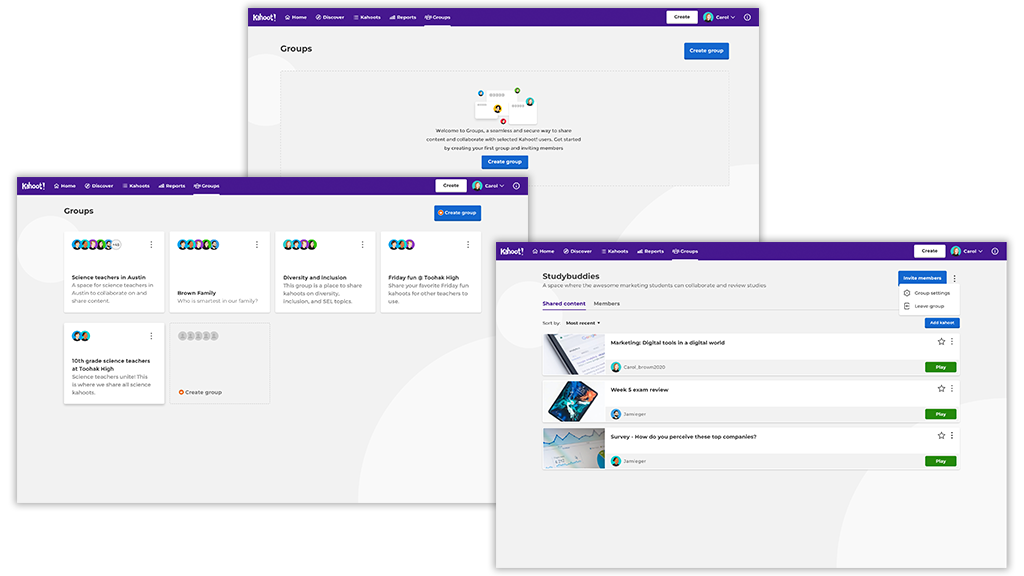Image resolution: width=1024 pixels, height=576 pixels.
Task: Open the help icon in the empty Groups window
Action: point(747,18)
